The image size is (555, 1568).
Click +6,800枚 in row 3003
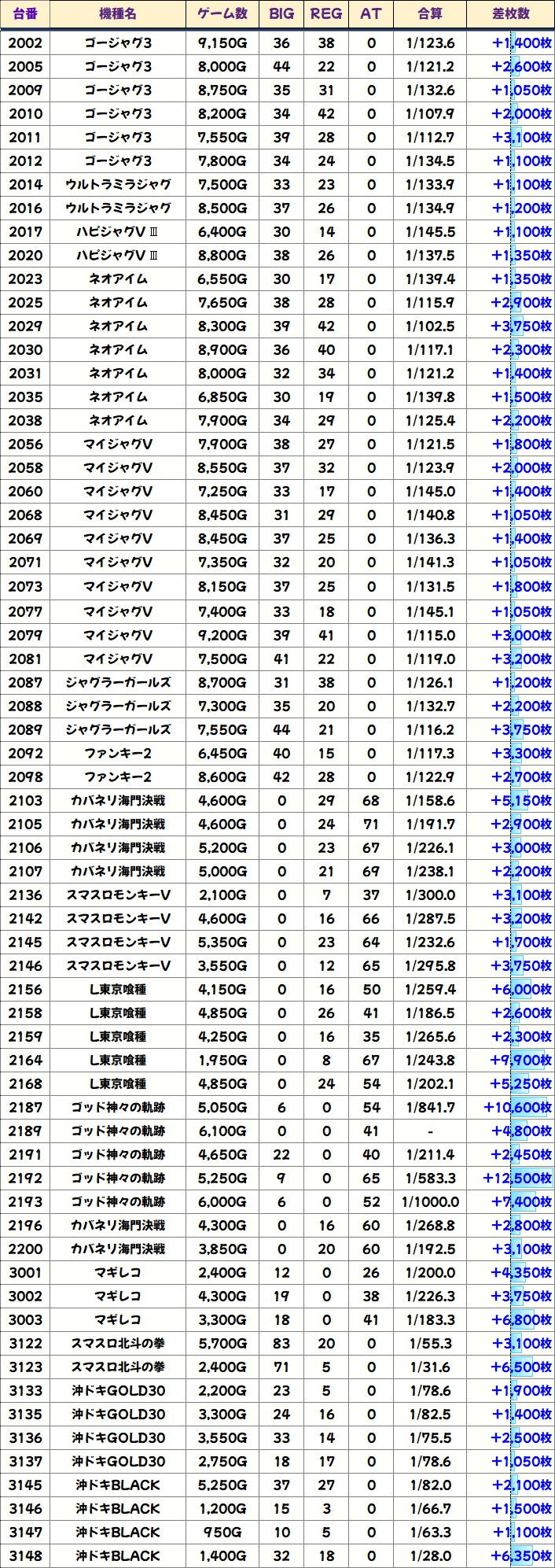tap(522, 1319)
